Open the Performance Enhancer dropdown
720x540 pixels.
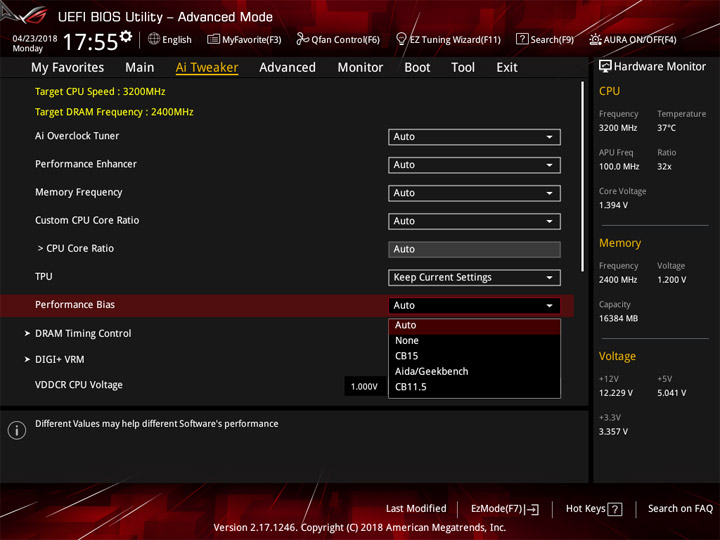click(474, 165)
